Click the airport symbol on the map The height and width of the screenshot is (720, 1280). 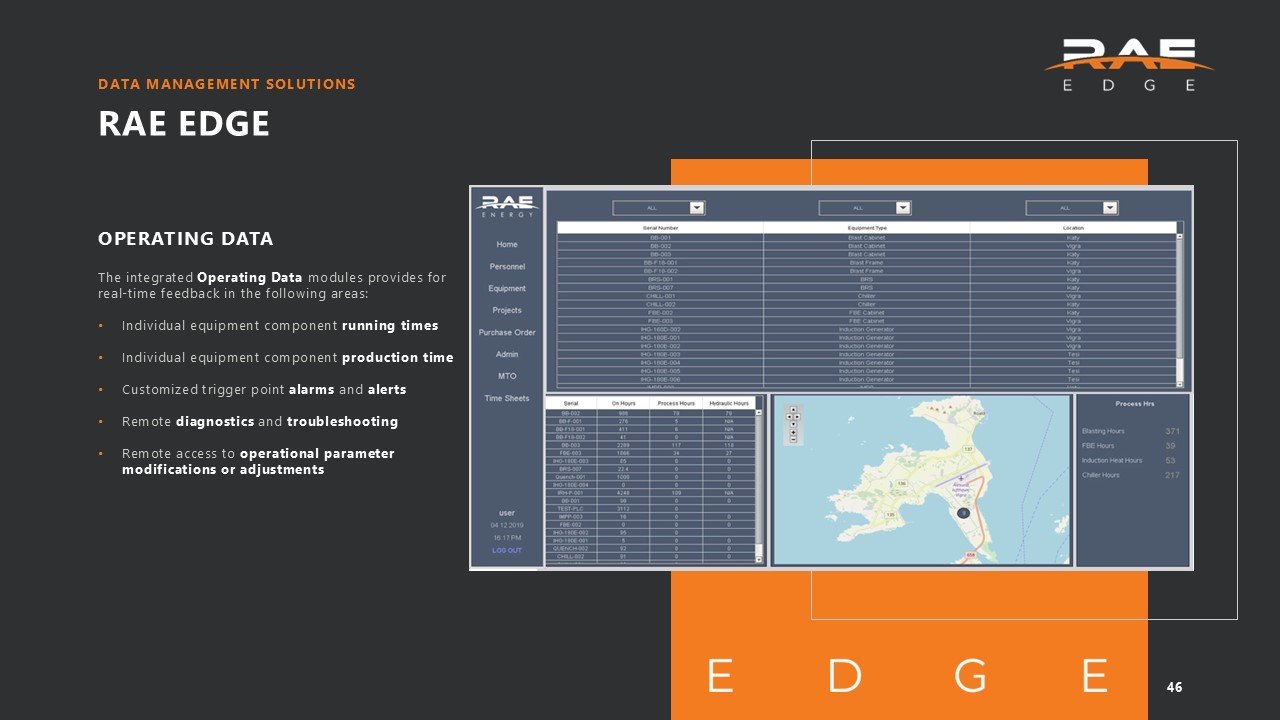tap(961, 478)
